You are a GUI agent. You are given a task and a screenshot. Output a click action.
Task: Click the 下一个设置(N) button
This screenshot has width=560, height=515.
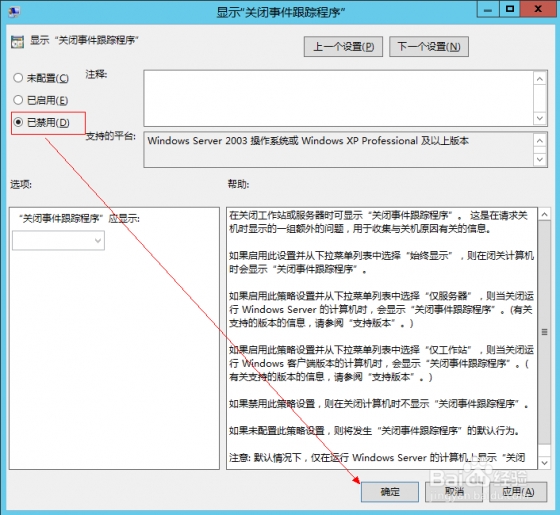(x=429, y=46)
